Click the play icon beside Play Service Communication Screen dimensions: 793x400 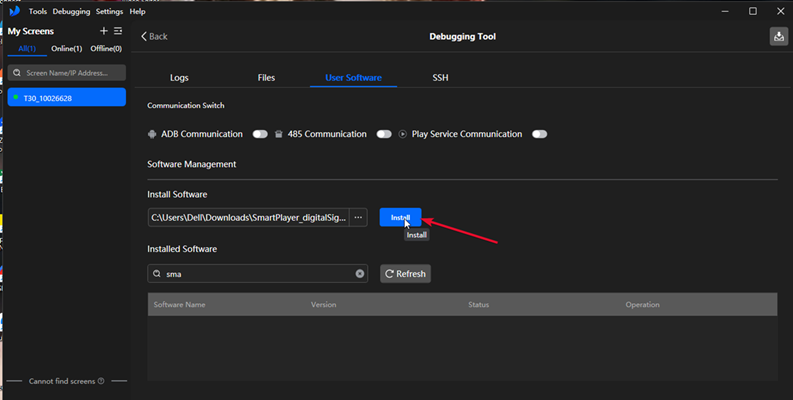[403, 134]
